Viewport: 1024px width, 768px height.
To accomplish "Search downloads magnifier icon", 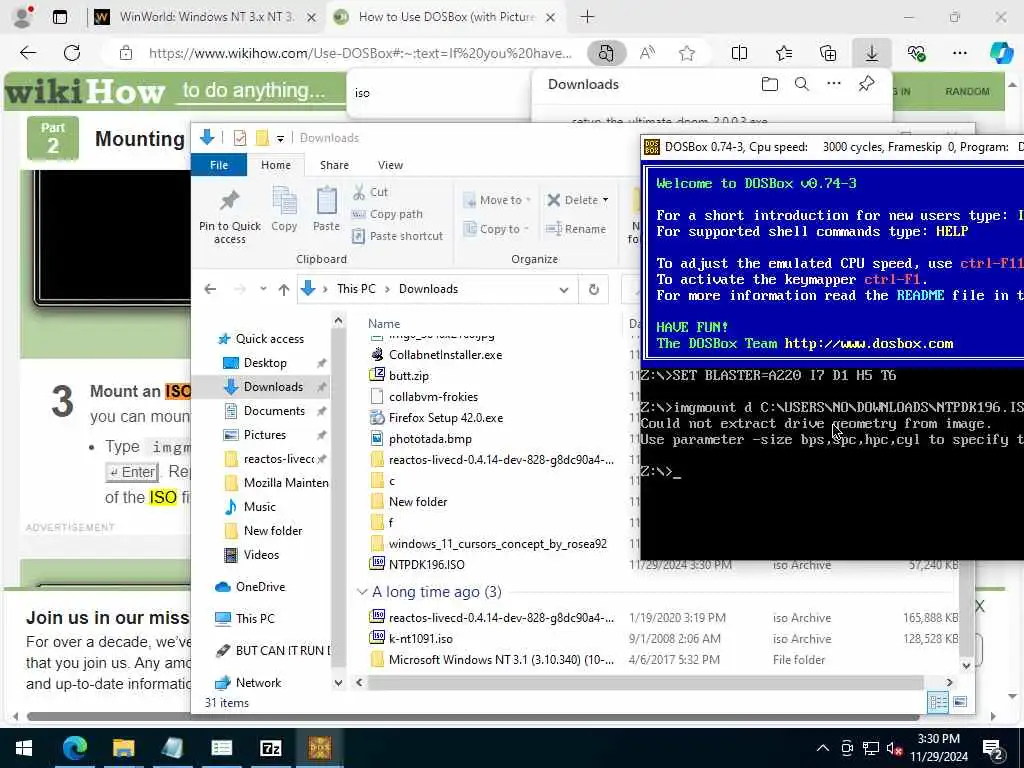I will click(x=802, y=84).
